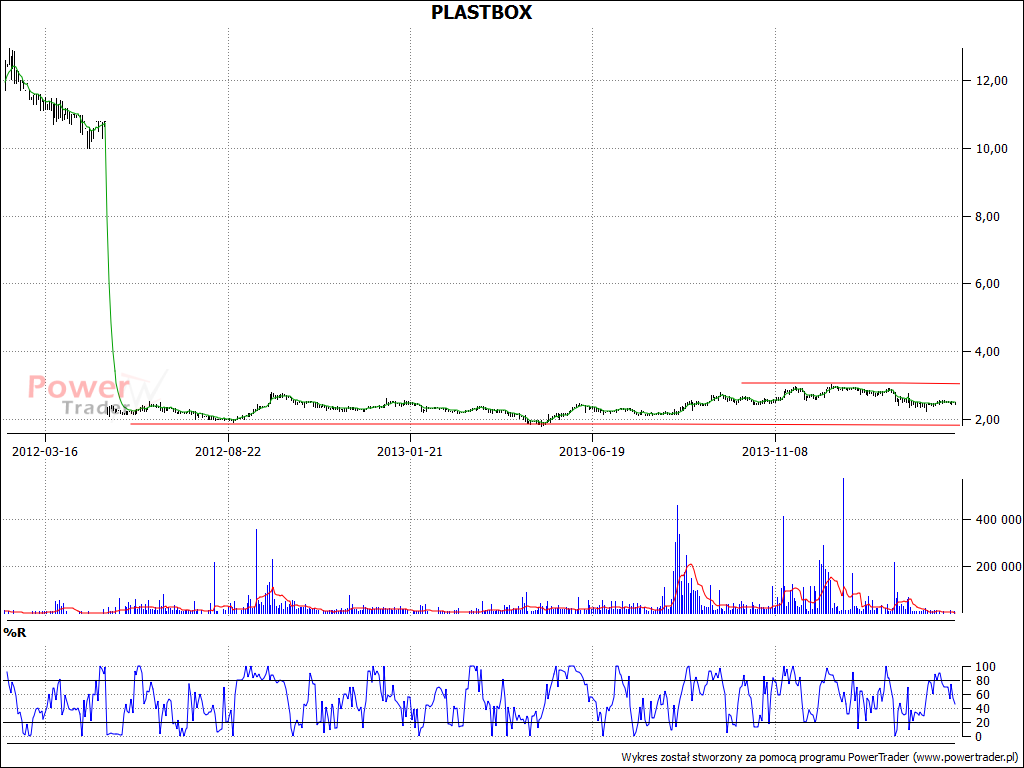This screenshot has width=1024, height=768.
Task: Click the 2,00 price axis label
Action: click(x=988, y=419)
